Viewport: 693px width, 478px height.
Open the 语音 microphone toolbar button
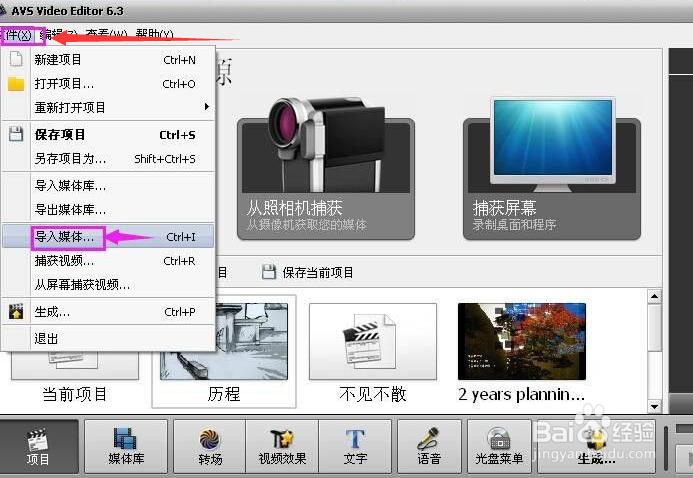[429, 447]
